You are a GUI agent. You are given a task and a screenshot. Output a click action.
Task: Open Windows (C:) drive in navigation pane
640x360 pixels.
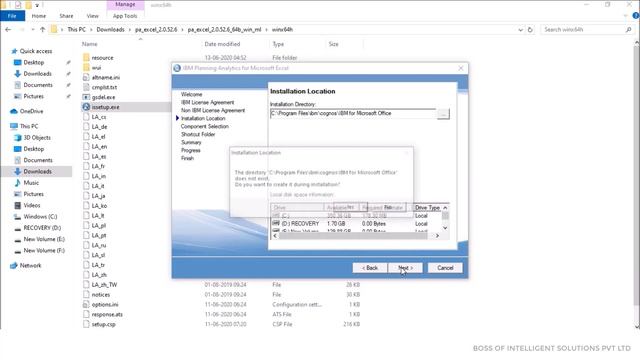click(40, 216)
